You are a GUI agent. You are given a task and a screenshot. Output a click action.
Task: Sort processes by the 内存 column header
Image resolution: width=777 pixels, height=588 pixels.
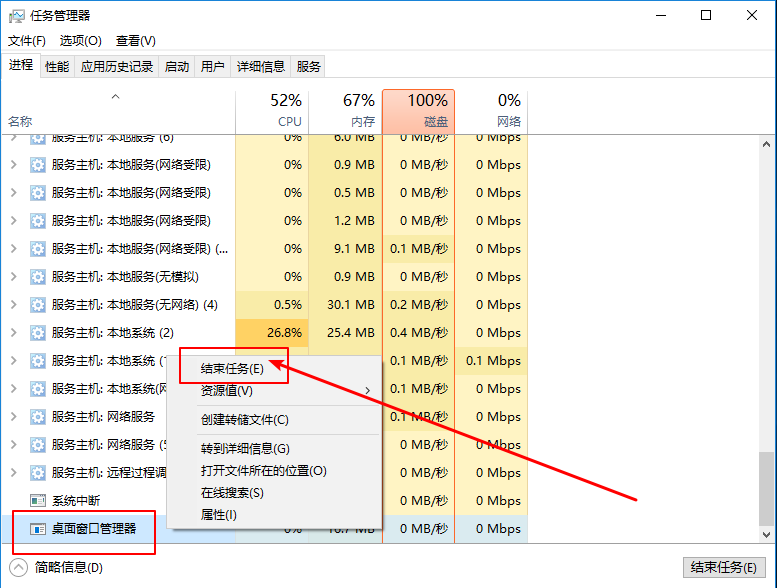[345, 110]
